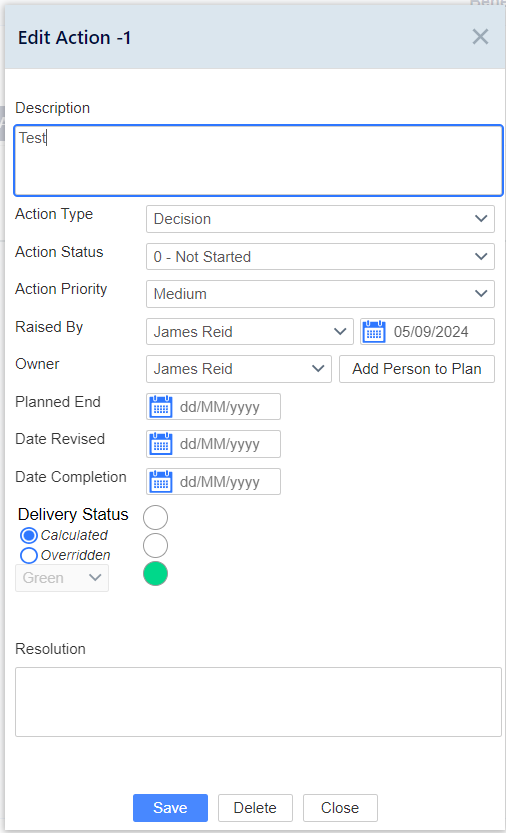
Task: Expand the Action Type dropdown
Action: pos(320,219)
